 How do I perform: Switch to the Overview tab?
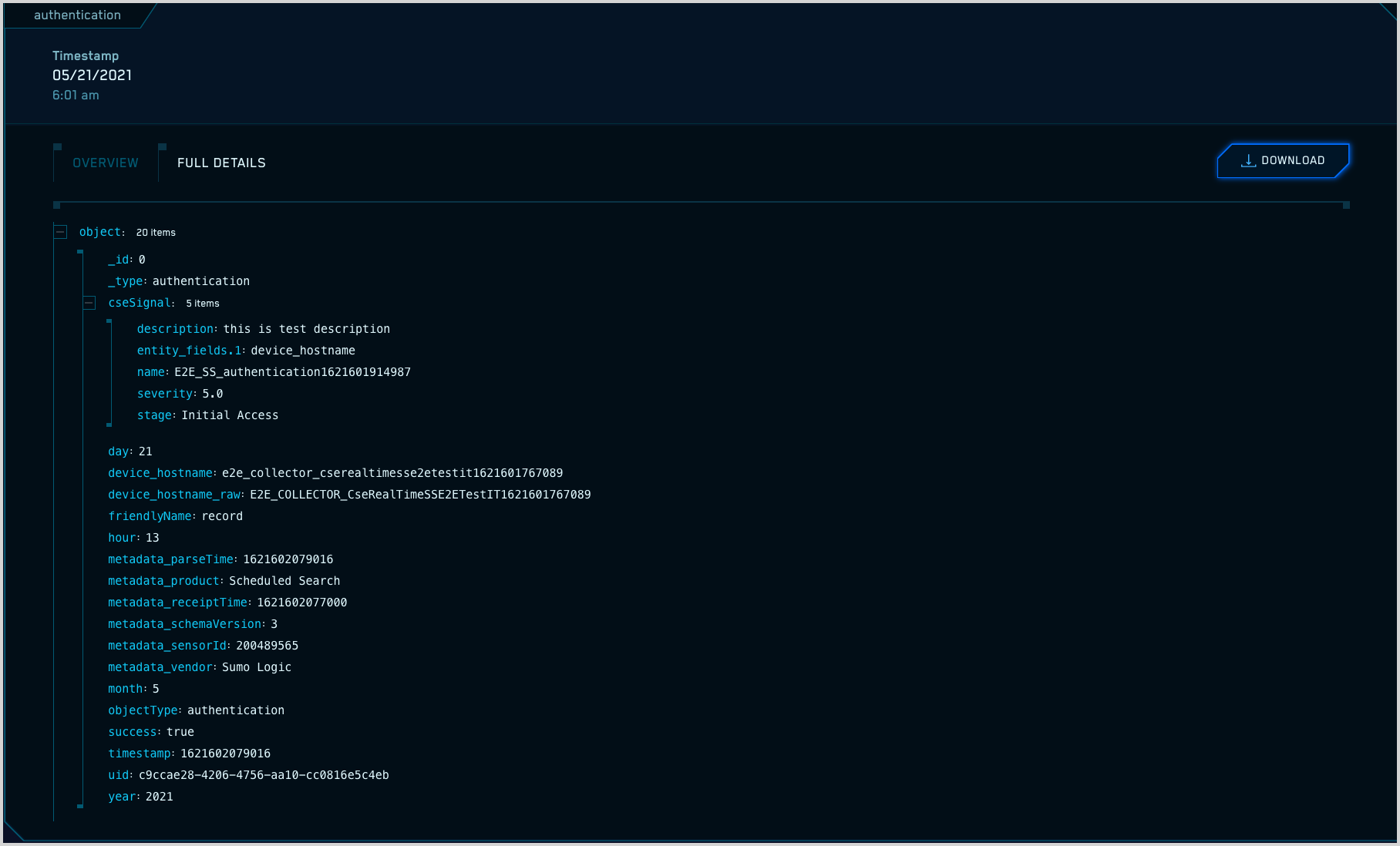click(106, 163)
